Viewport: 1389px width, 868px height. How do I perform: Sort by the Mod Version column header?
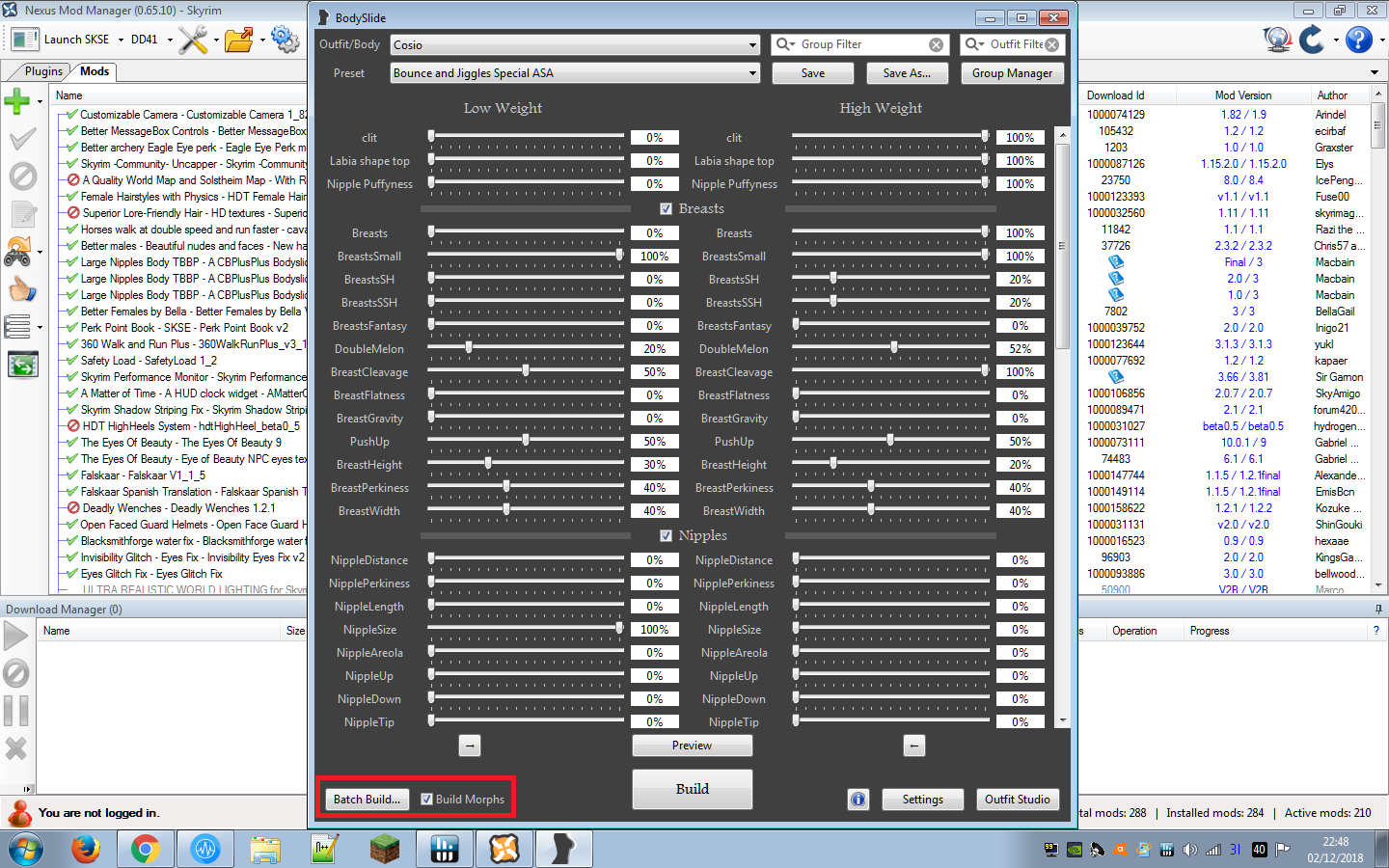(1242, 95)
